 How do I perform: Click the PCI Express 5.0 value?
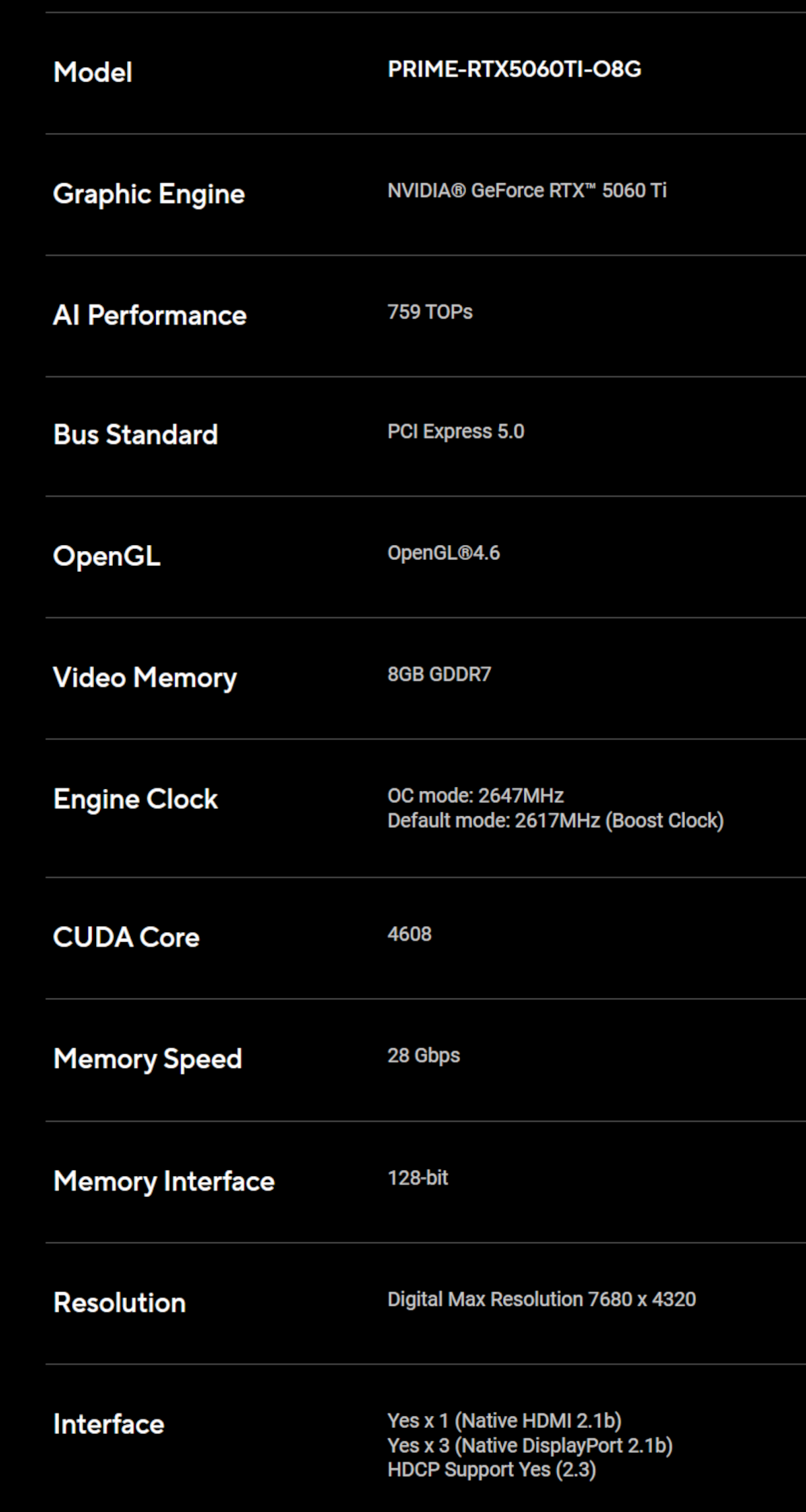pyautogui.click(x=455, y=431)
